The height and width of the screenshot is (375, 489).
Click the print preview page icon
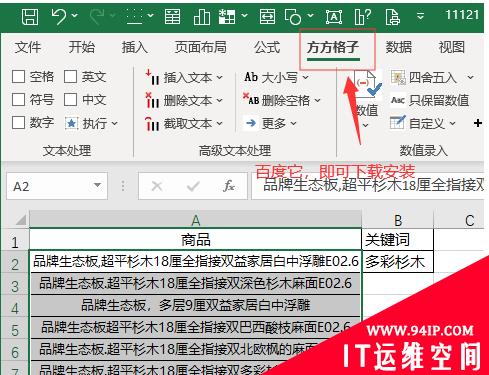(393, 16)
